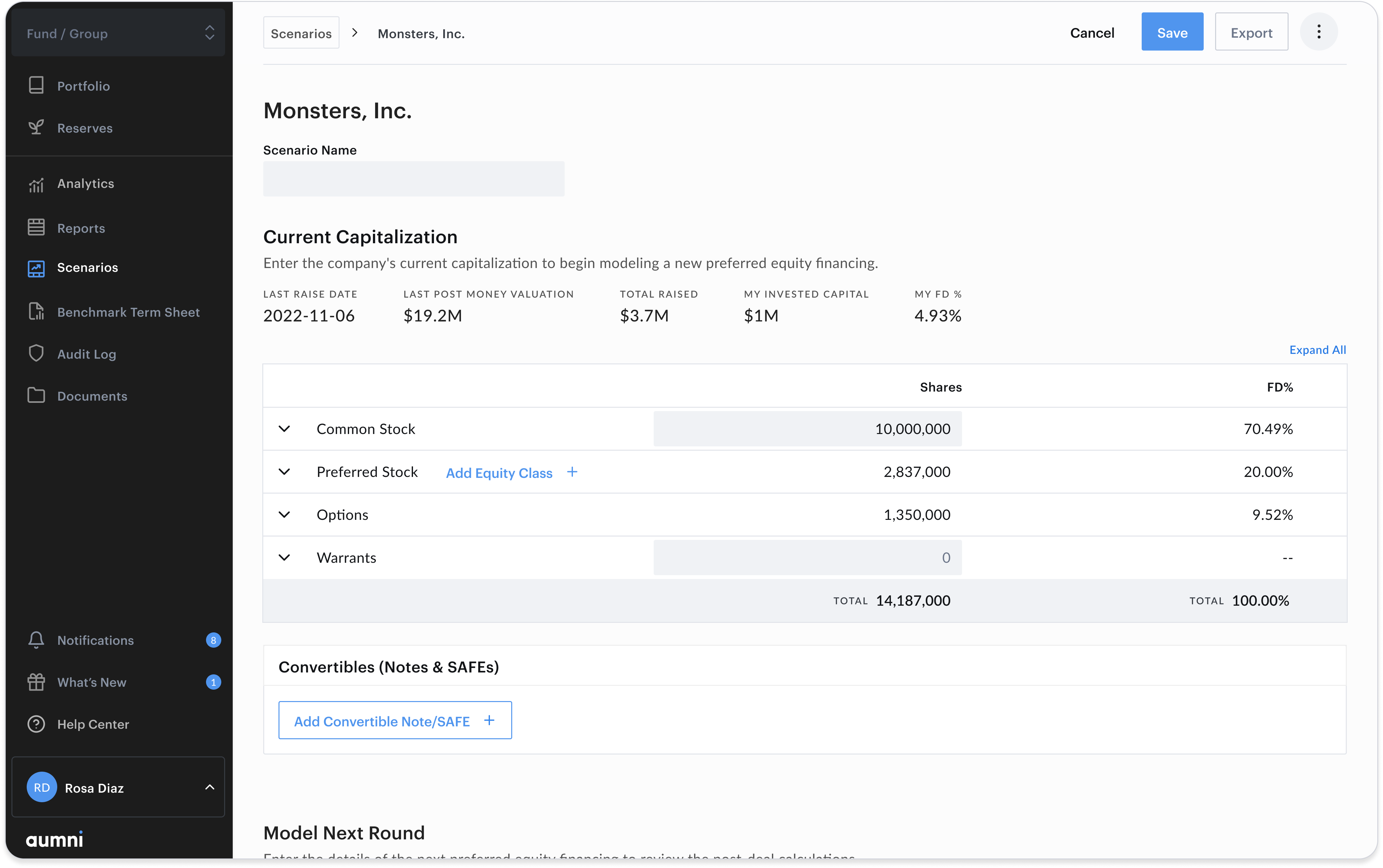Select Benchmark Term Sheet menu item
Image resolution: width=1383 pixels, height=868 pixels.
128,312
